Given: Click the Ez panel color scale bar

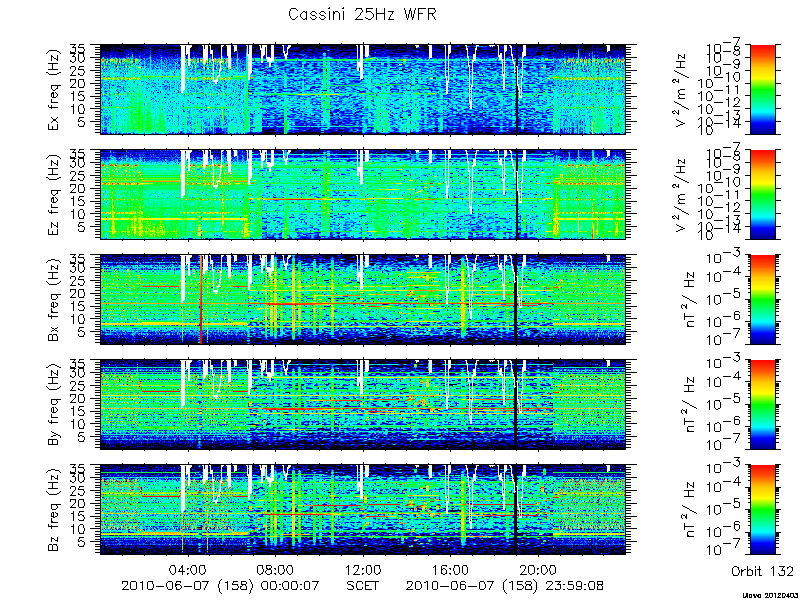Looking at the screenshot, I should click(x=762, y=194).
